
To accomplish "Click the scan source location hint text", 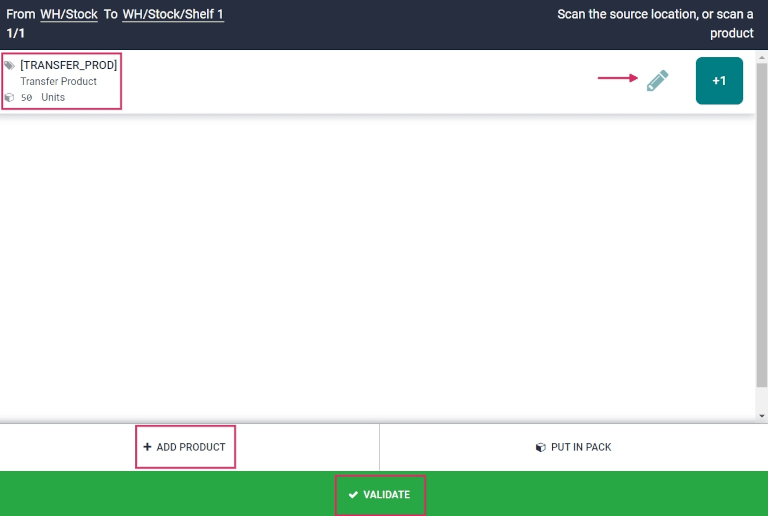I will [655, 24].
